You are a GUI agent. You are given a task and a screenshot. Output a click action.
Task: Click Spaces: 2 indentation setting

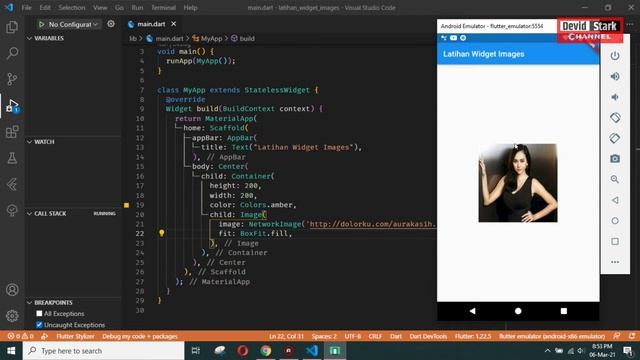[324, 336]
